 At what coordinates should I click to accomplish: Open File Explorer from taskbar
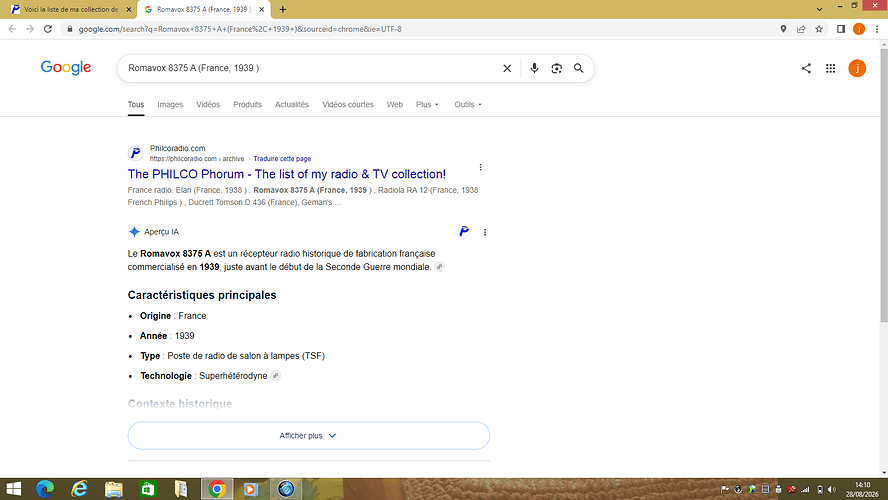113,489
